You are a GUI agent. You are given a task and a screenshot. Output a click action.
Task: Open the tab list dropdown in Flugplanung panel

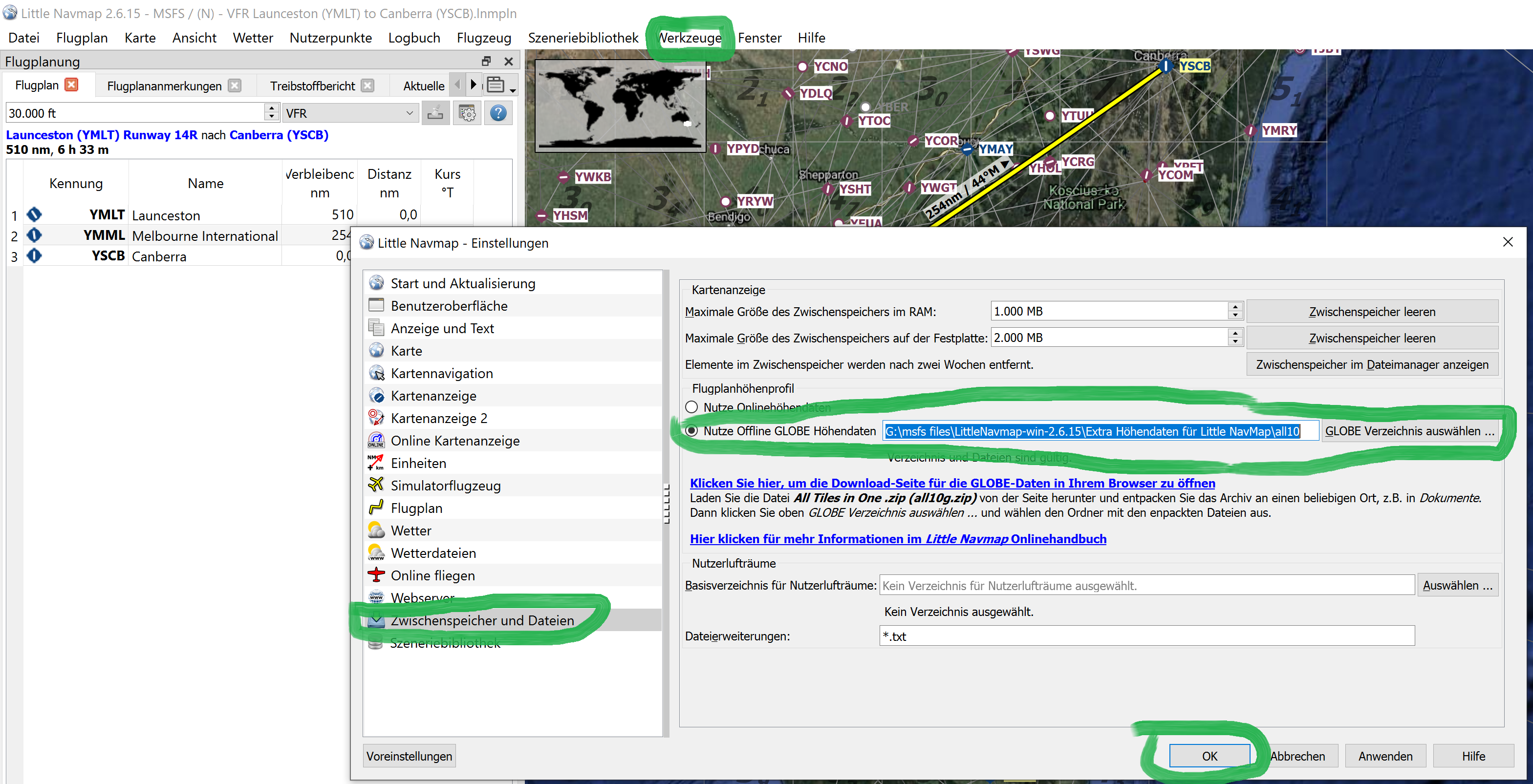point(500,85)
